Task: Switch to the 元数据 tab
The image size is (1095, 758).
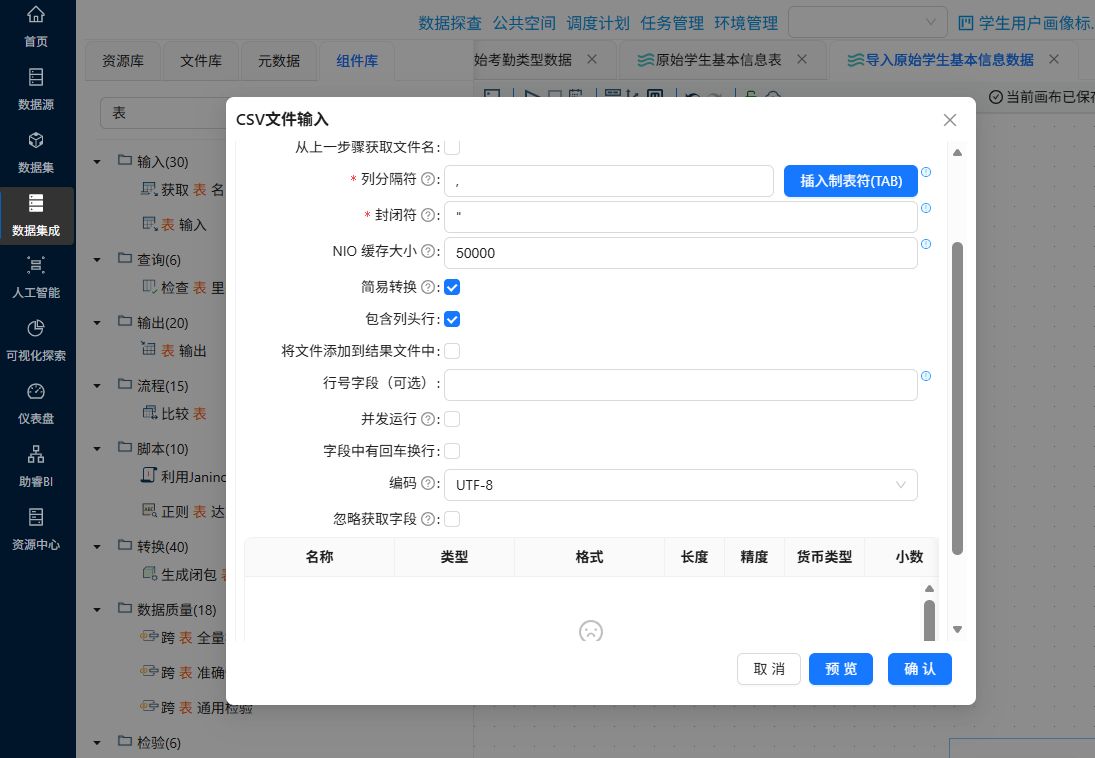Action: [x=279, y=61]
